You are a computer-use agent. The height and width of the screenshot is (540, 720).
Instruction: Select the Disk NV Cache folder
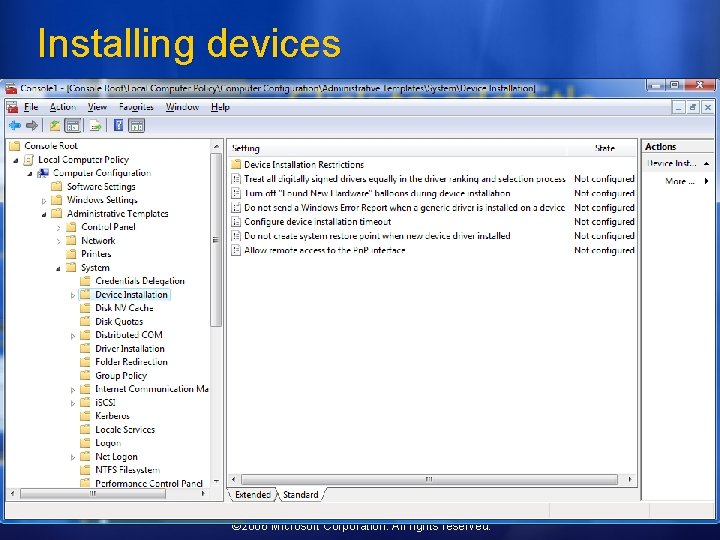pos(124,308)
